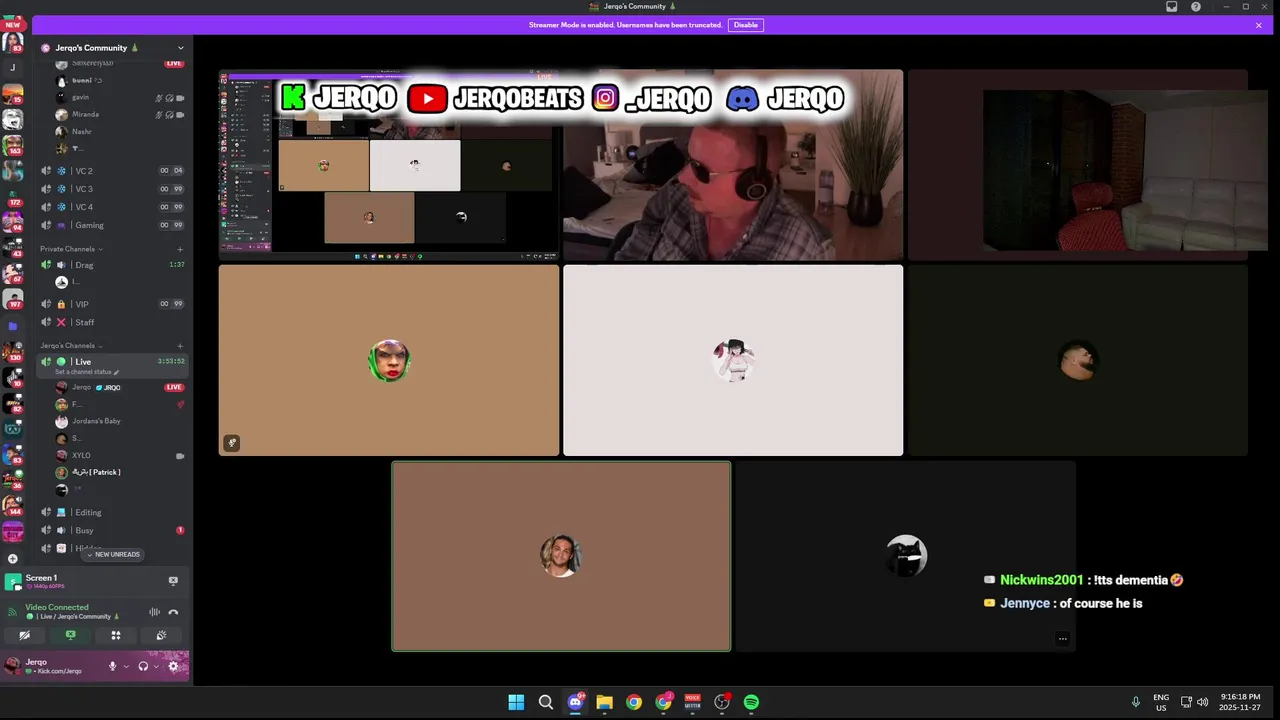This screenshot has height=720, width=1280.
Task: Collapse the Jerqo's Channels category
Action: pos(71,346)
